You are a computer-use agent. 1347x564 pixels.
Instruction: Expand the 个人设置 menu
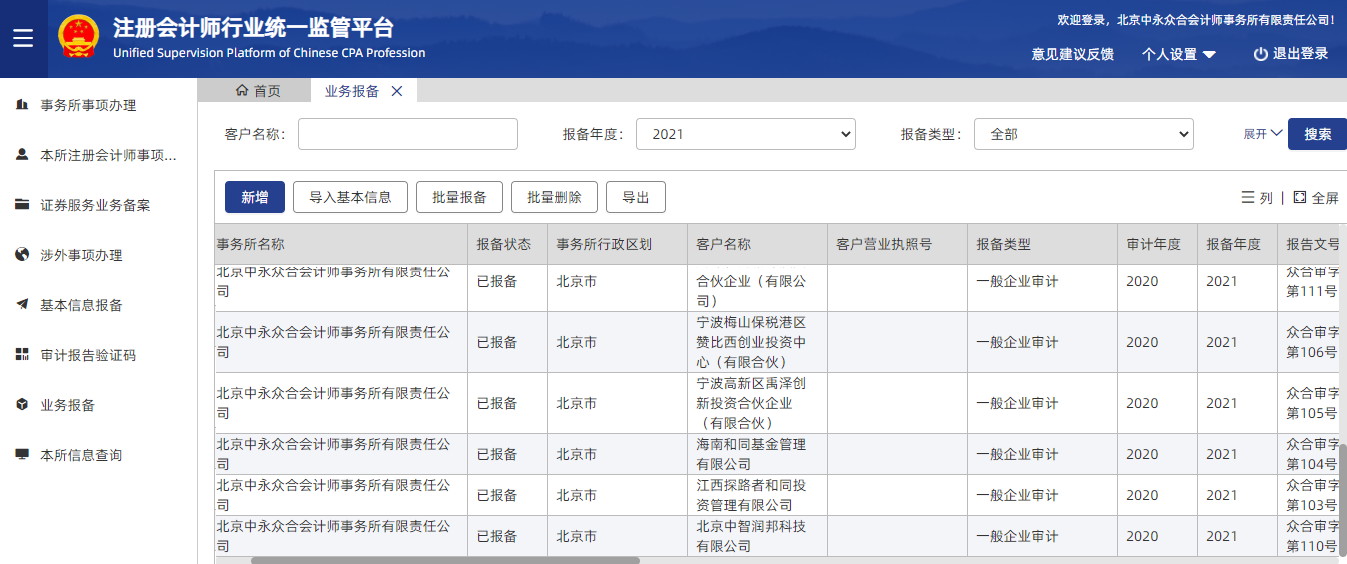tap(1179, 54)
